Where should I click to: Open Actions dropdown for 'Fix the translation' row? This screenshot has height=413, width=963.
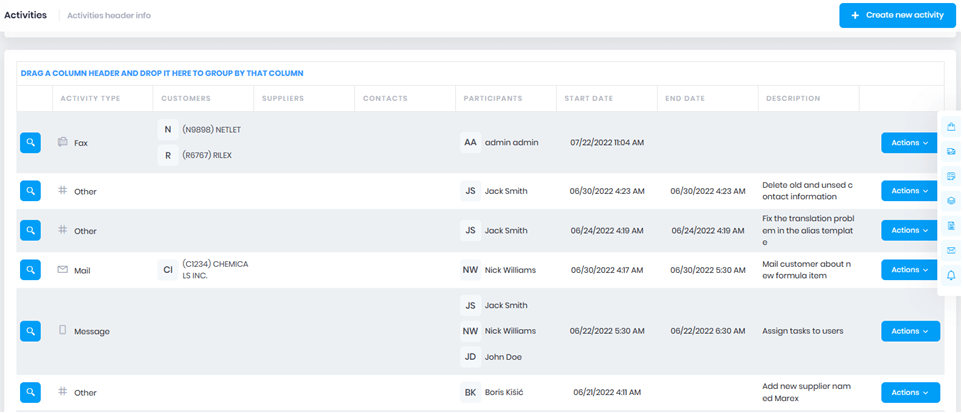tap(910, 230)
